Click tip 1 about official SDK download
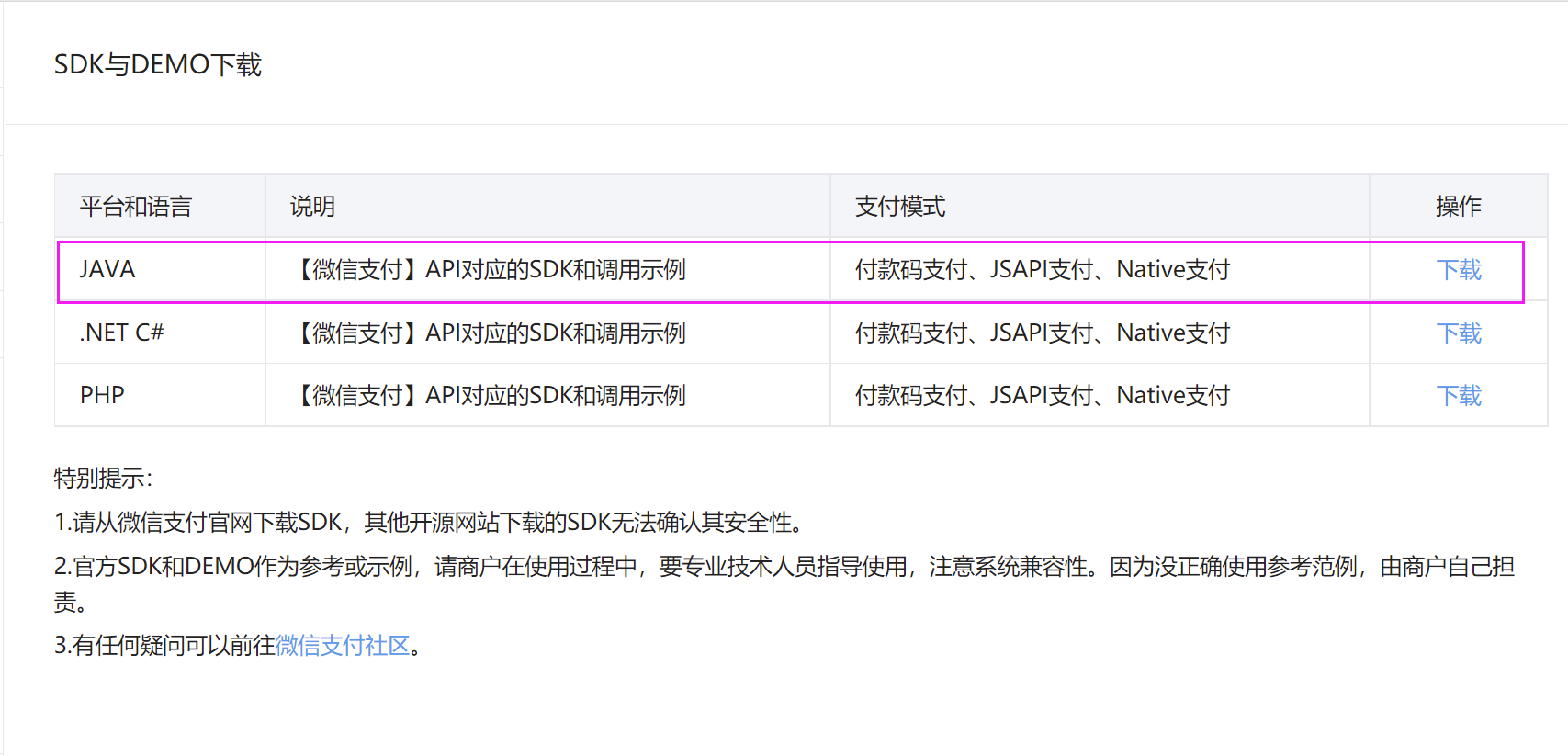The height and width of the screenshot is (756, 1568). click(x=431, y=522)
